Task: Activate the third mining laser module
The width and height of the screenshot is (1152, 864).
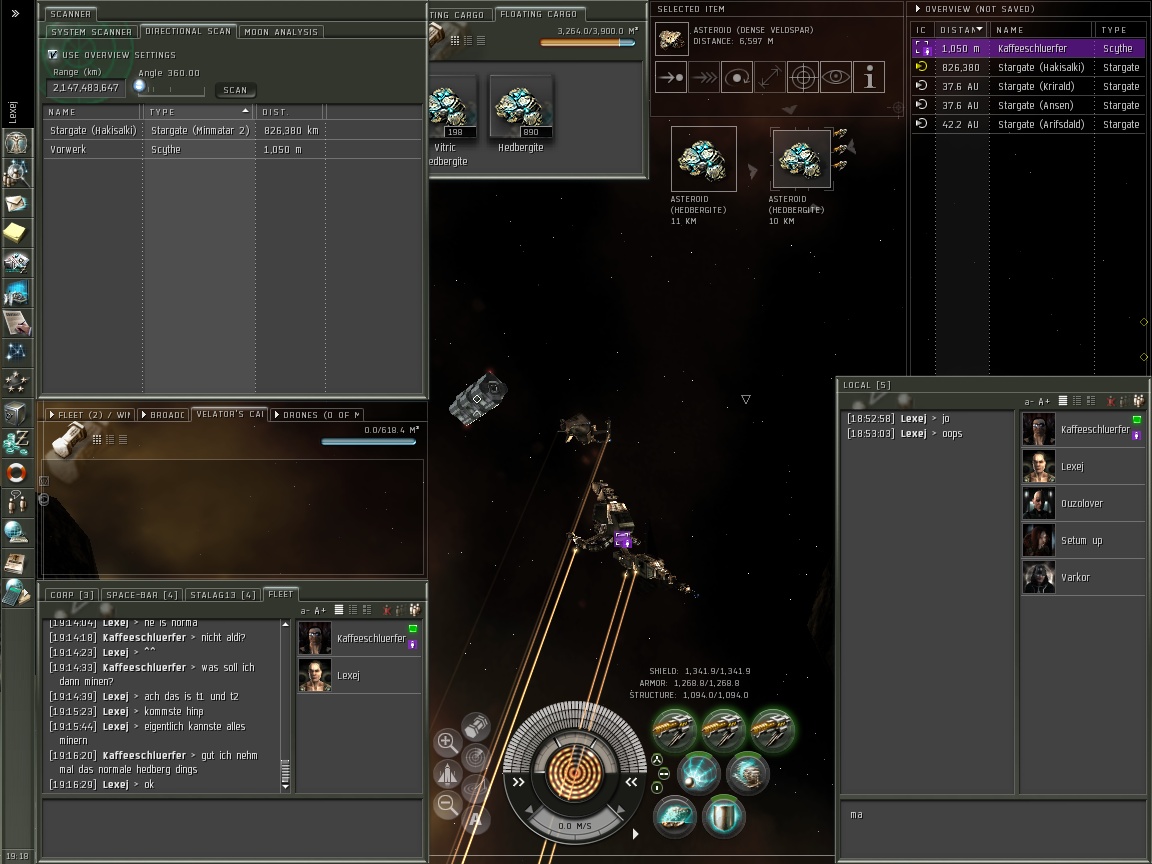Action: point(772,730)
